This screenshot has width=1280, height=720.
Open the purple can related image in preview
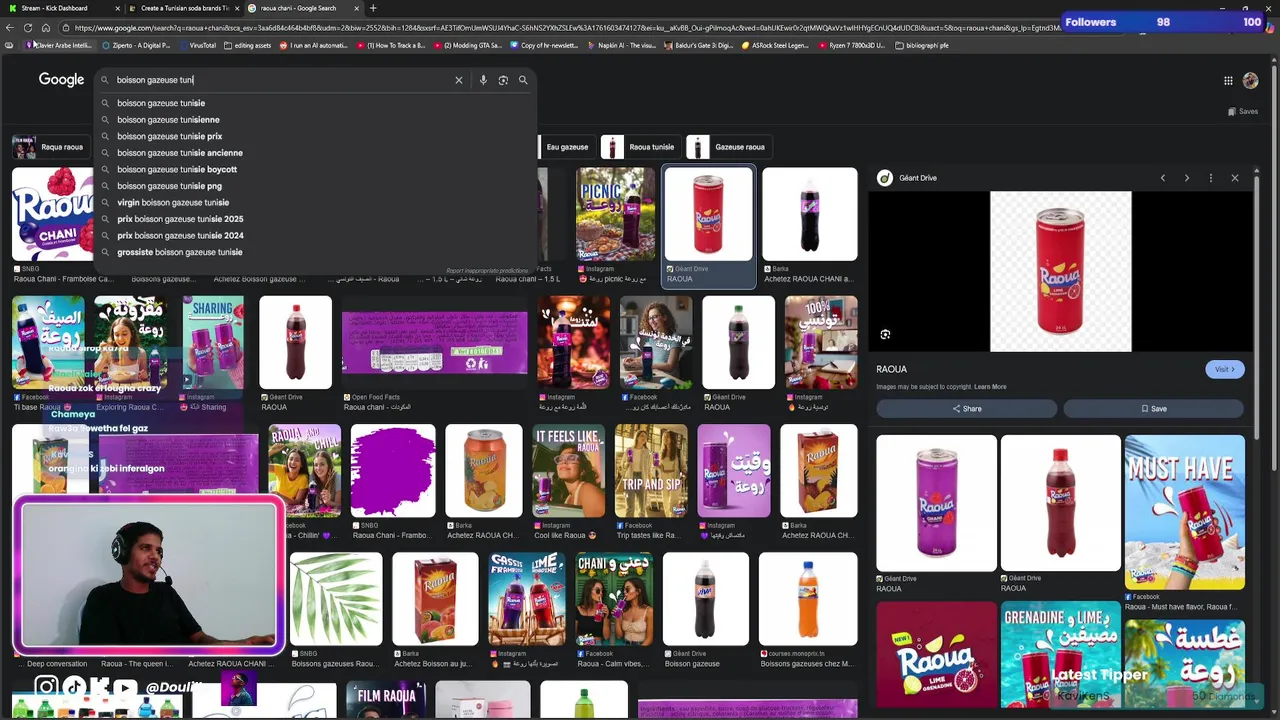pos(936,503)
